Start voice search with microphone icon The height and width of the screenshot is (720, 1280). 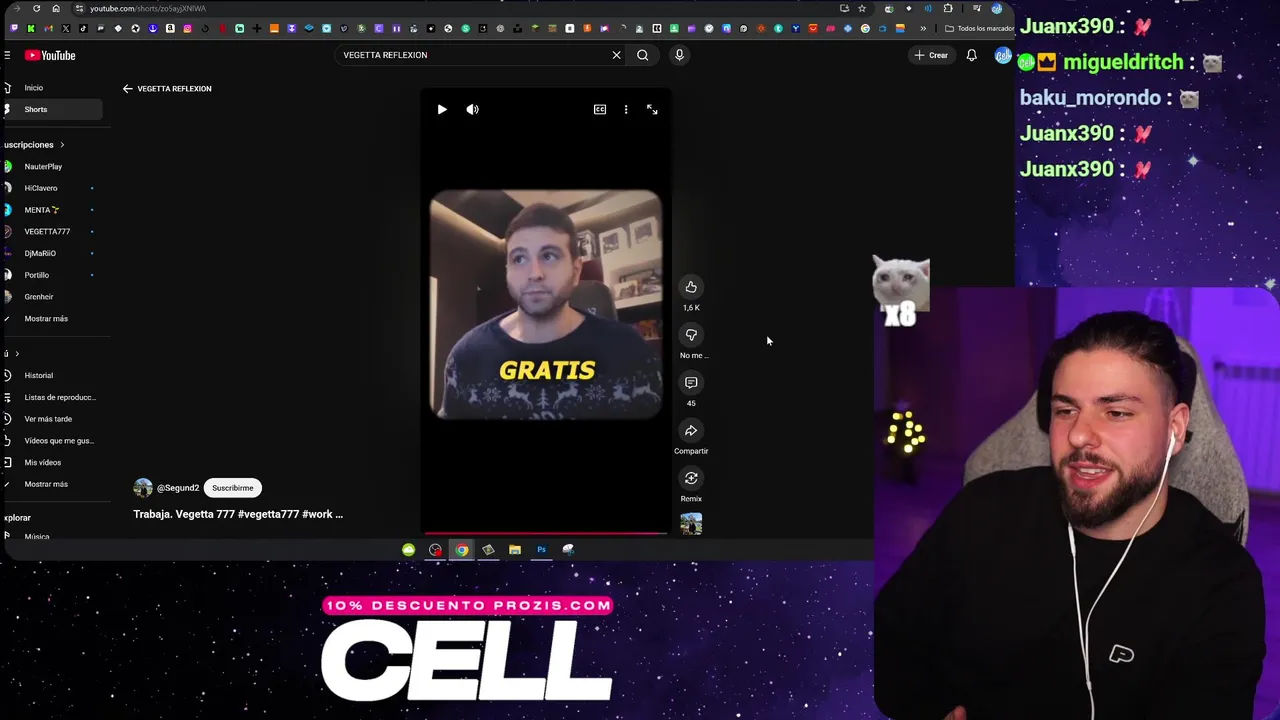[x=679, y=55]
